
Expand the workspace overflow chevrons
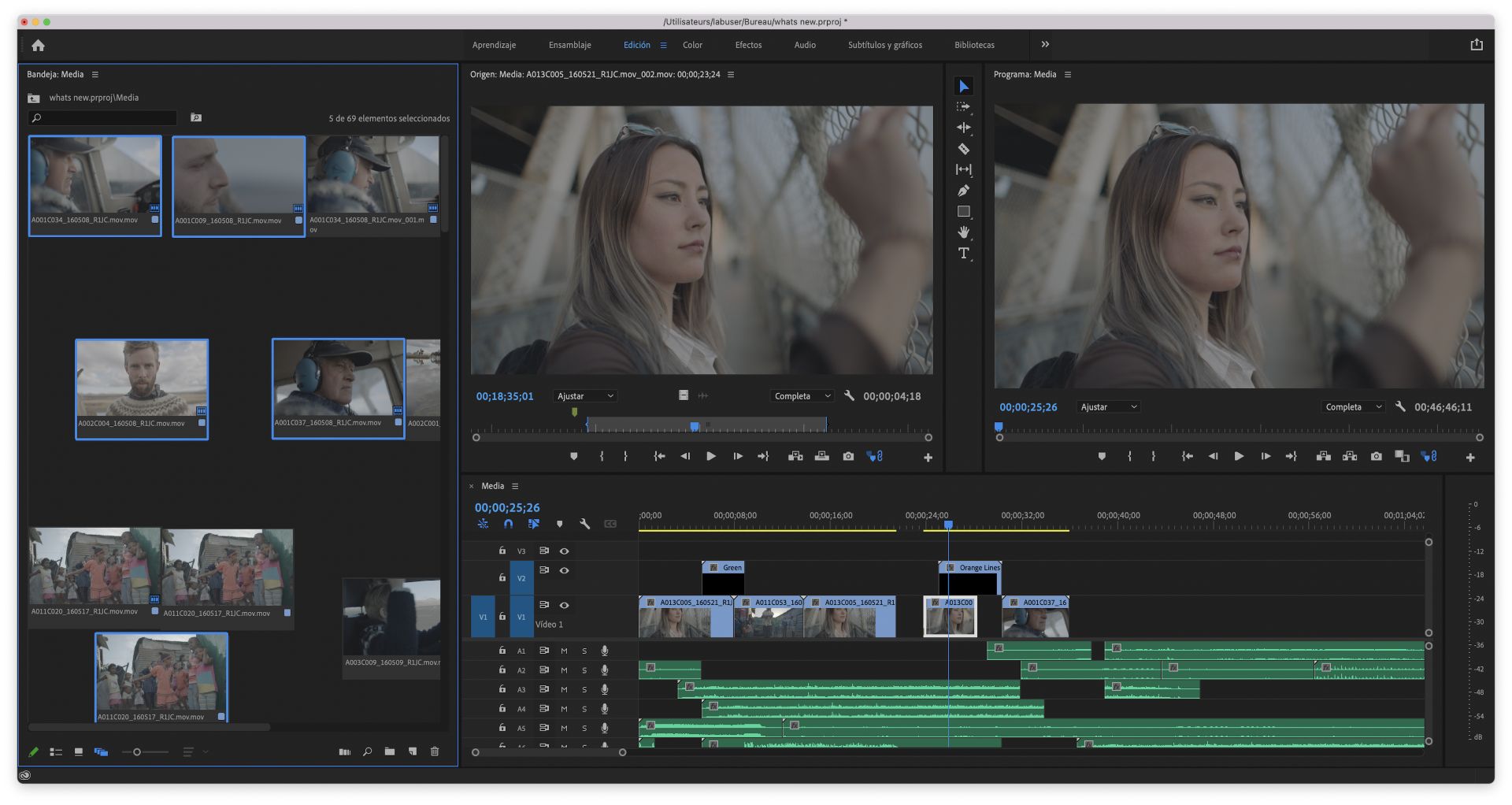[x=1045, y=45]
